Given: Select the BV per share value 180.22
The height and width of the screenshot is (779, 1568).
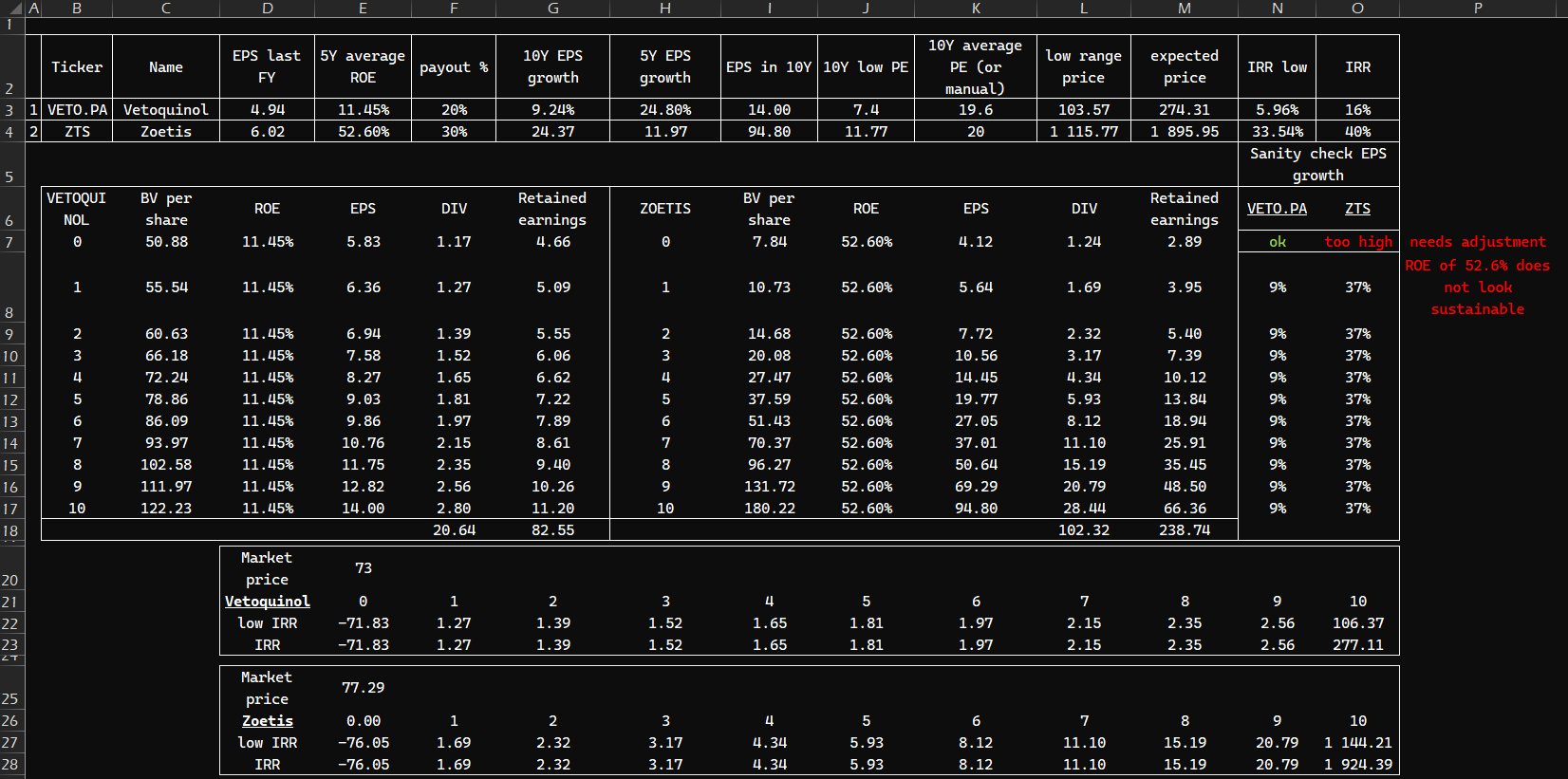Looking at the screenshot, I should [769, 509].
